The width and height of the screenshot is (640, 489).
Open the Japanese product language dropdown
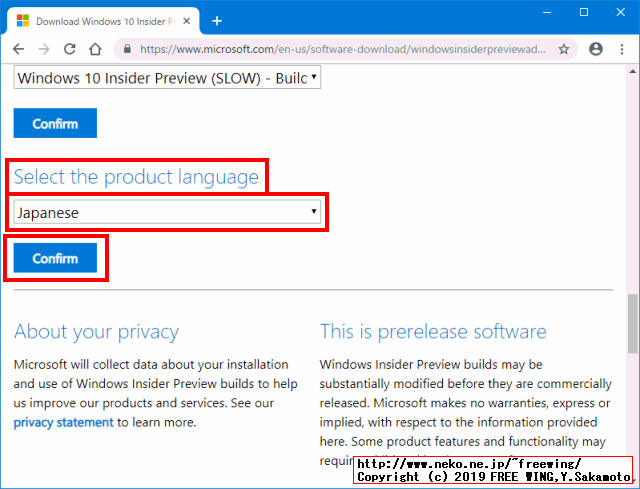click(167, 212)
